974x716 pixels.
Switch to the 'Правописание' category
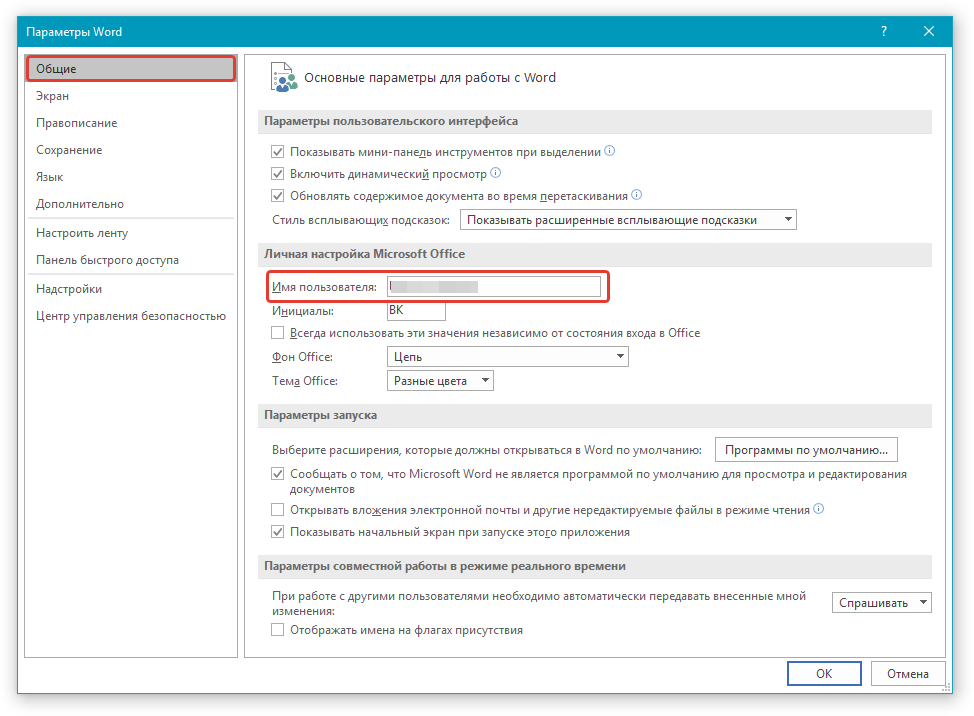tap(77, 123)
